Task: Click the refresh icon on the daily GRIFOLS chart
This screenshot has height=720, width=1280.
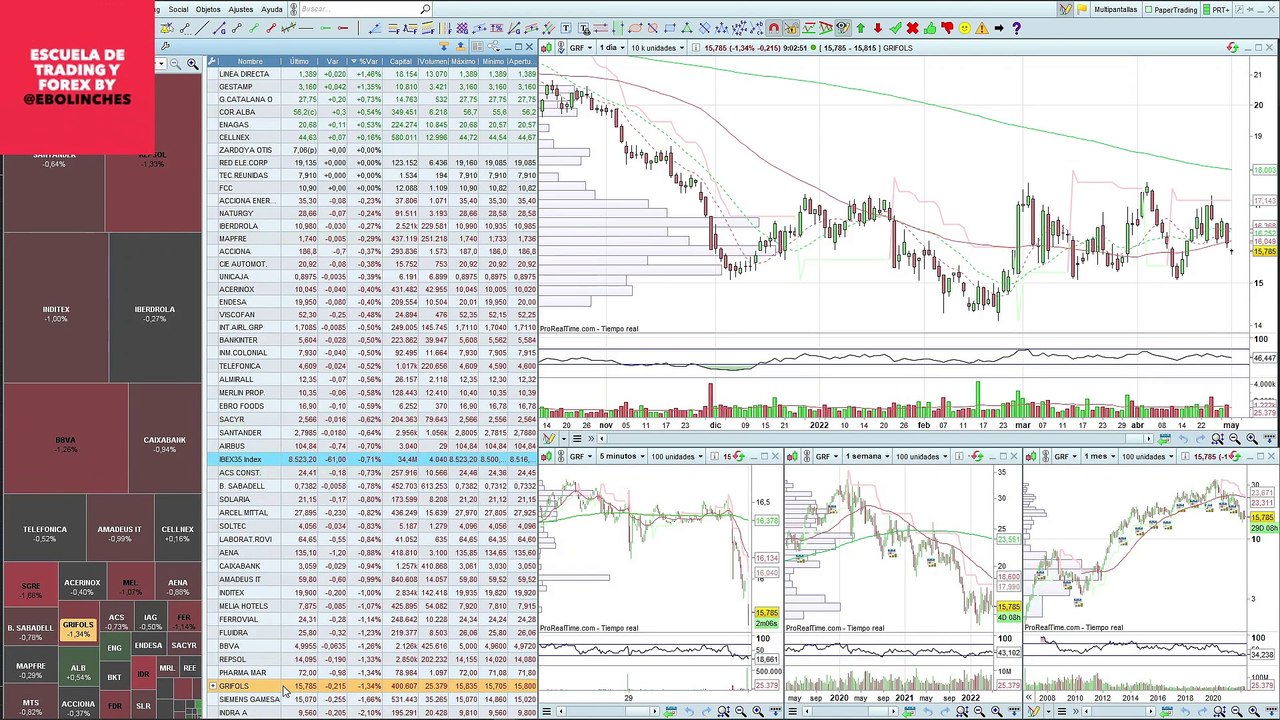Action: [1233, 47]
